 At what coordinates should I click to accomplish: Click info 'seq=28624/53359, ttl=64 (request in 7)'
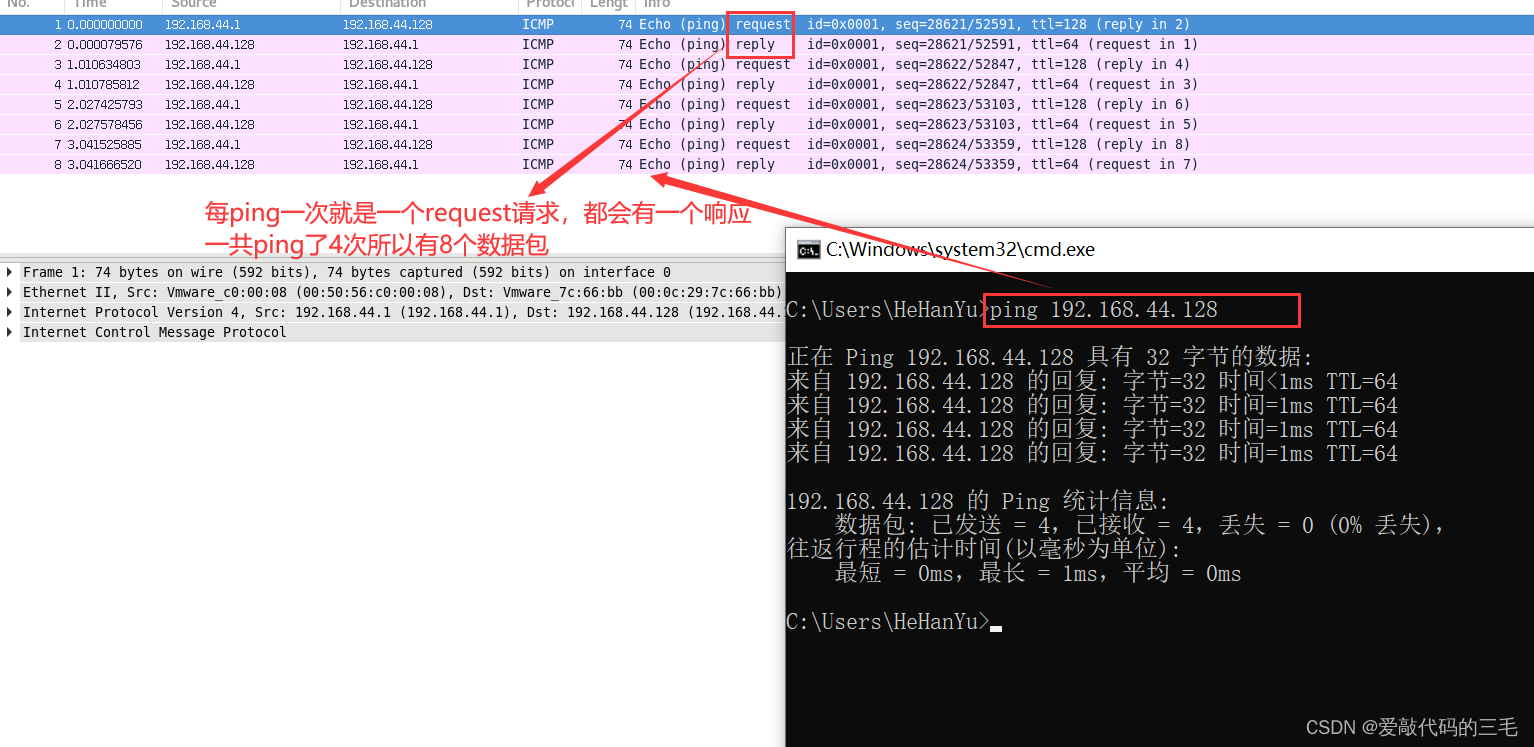point(1047,164)
